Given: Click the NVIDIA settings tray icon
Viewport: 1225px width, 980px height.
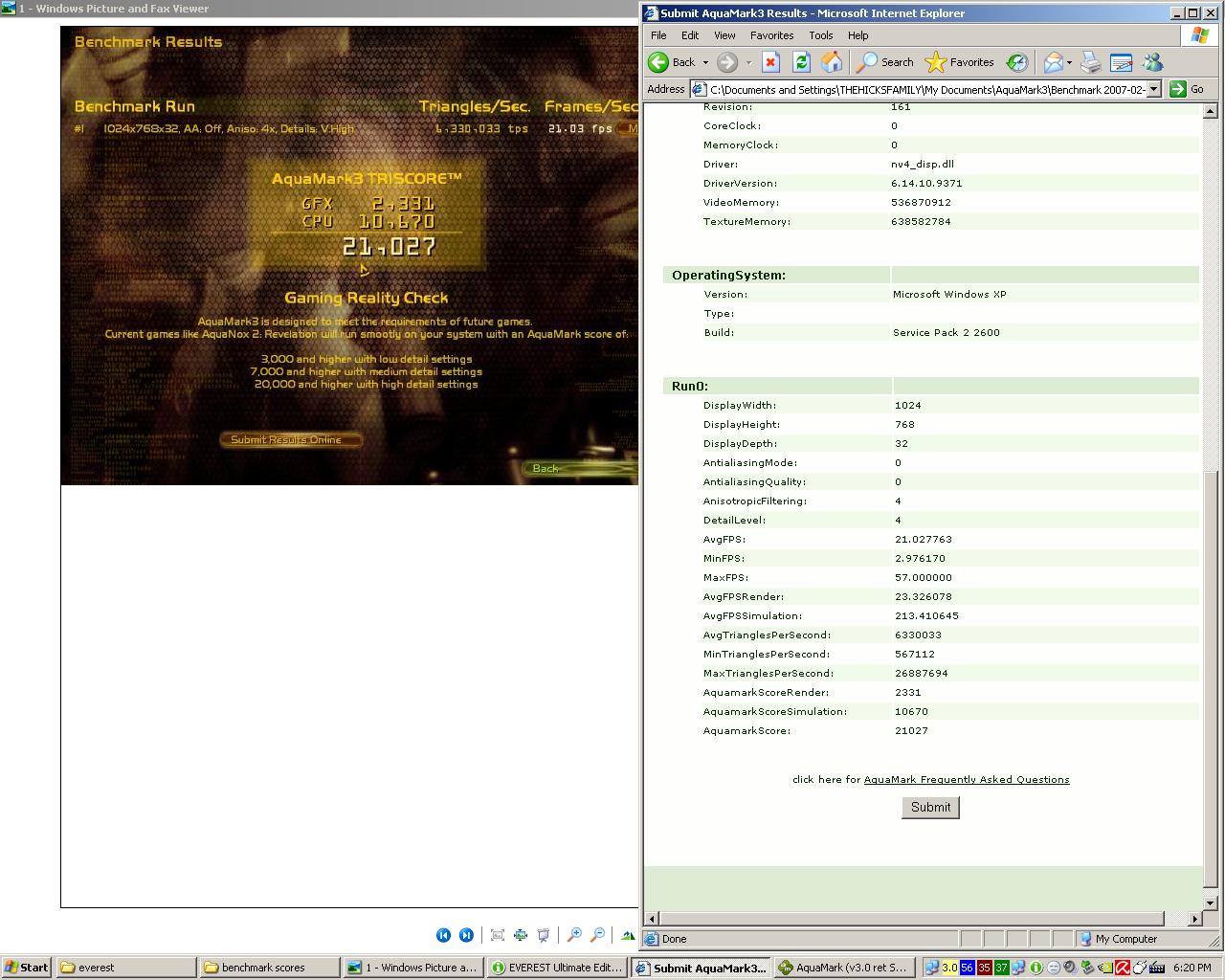Looking at the screenshot, I should (1105, 968).
